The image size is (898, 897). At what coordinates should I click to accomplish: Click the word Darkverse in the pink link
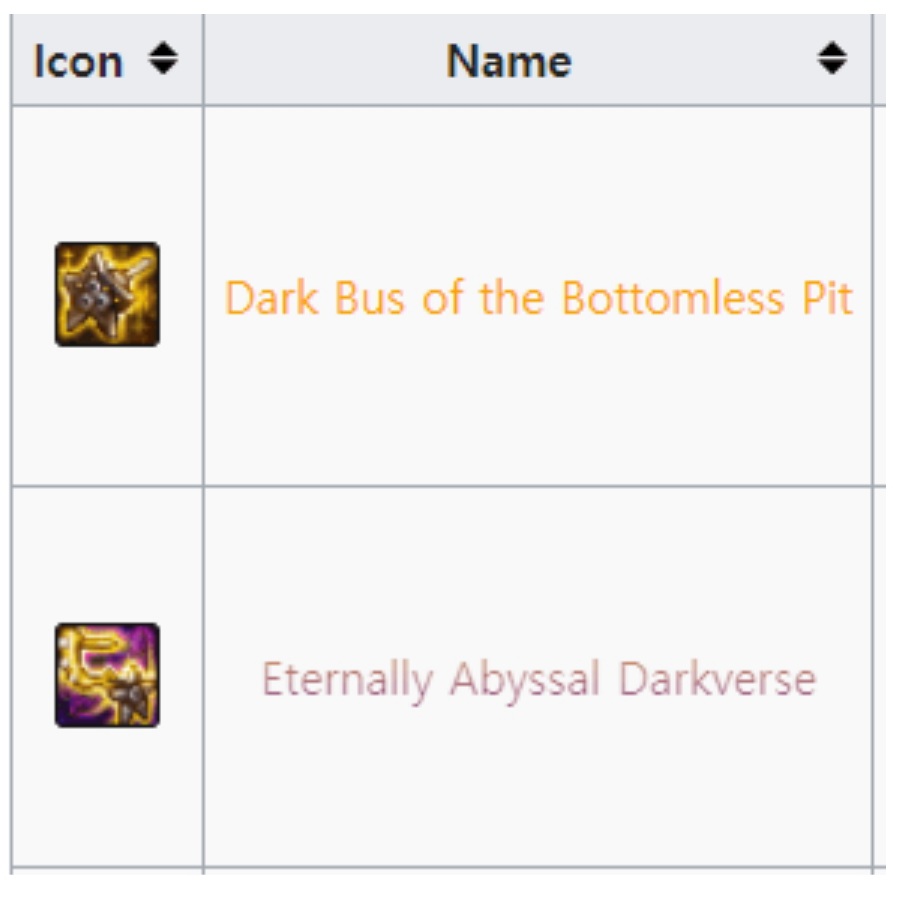coord(718,678)
